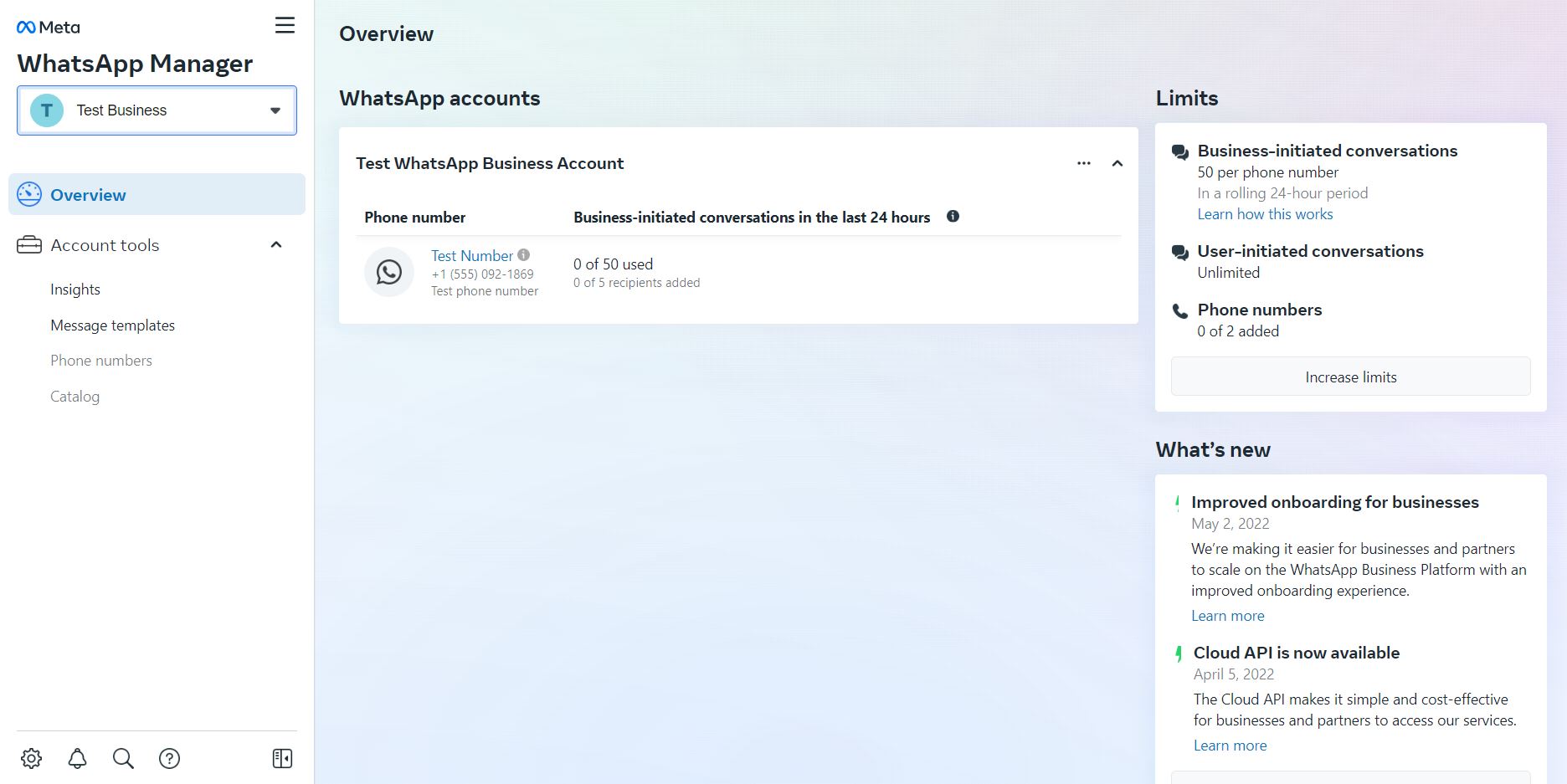Screen dimensions: 1567x784
Task: Collapse the sidebar panel icon
Action: pyautogui.click(x=282, y=758)
